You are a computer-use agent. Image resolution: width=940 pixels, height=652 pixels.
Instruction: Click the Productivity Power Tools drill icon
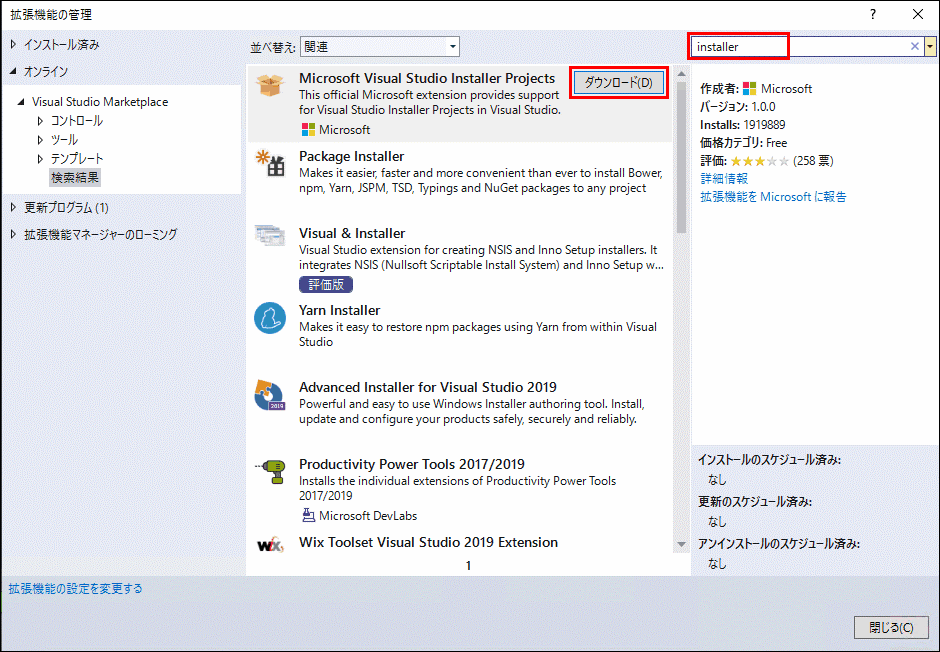270,472
